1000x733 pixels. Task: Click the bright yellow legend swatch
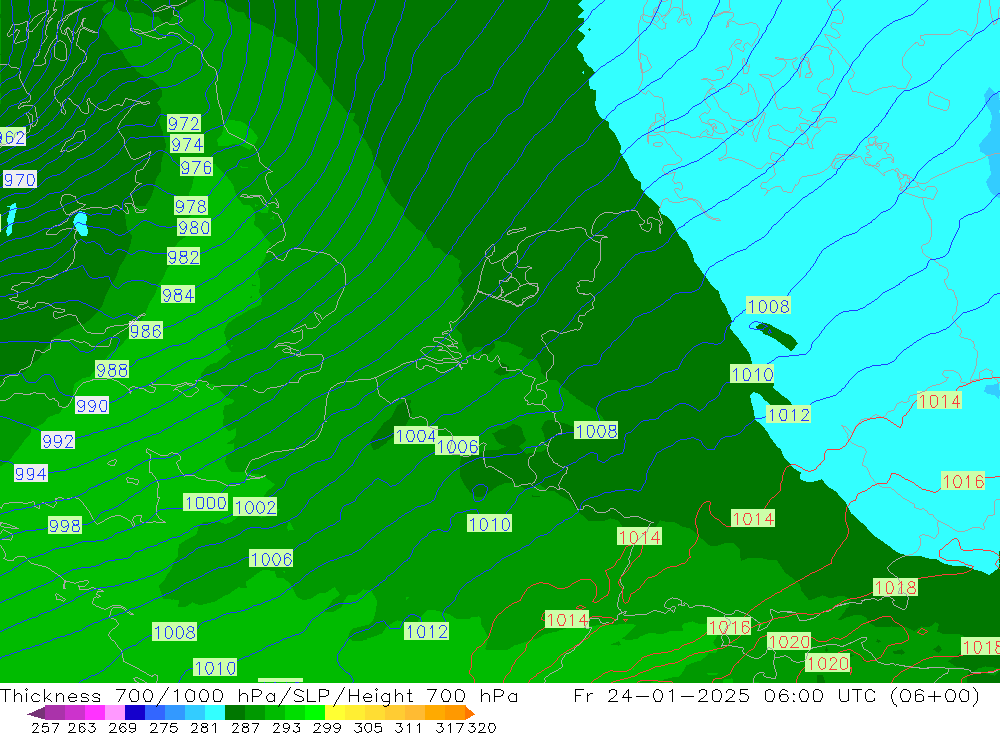[335, 713]
